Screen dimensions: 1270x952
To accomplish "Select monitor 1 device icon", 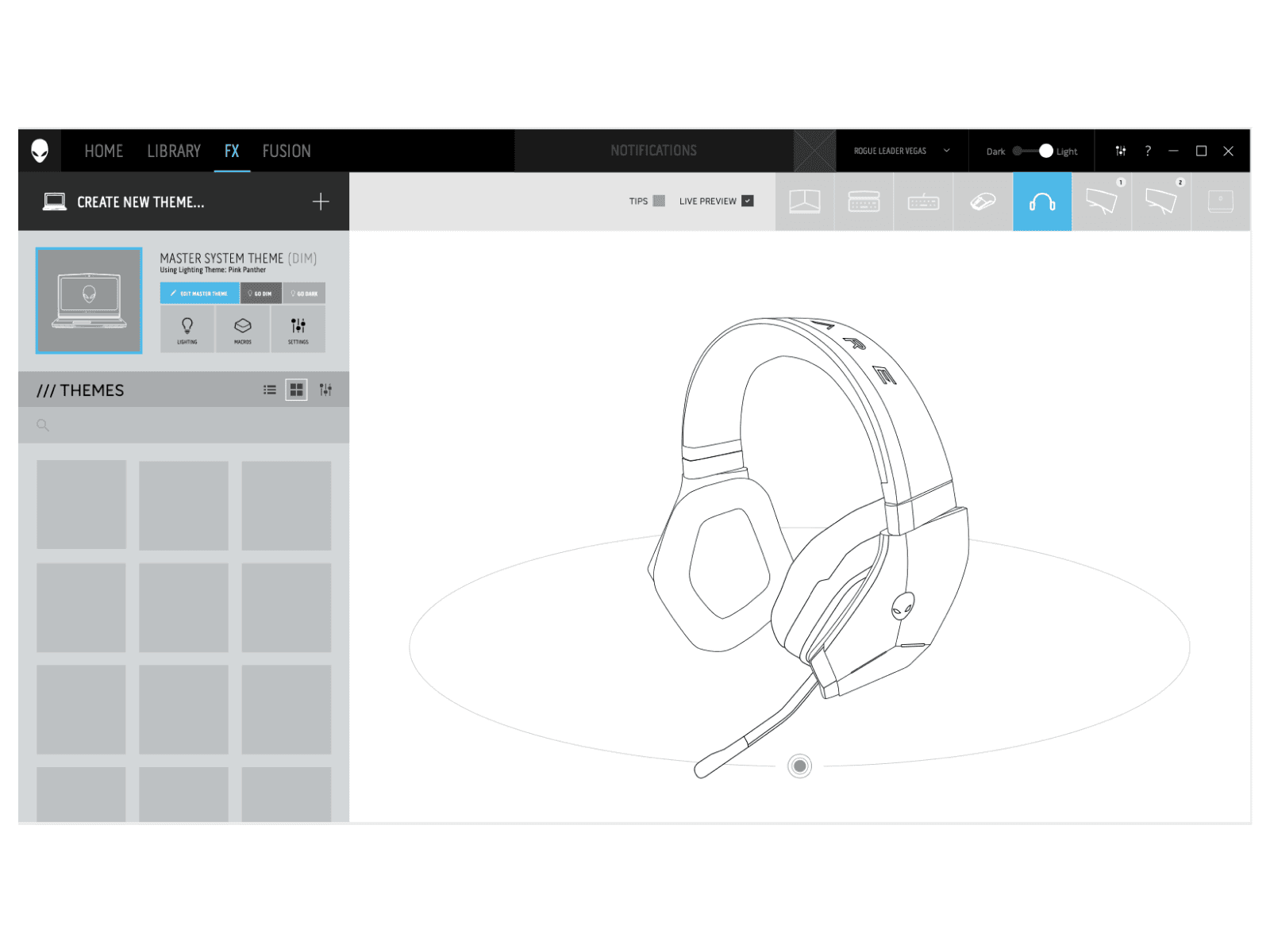I will click(1102, 202).
